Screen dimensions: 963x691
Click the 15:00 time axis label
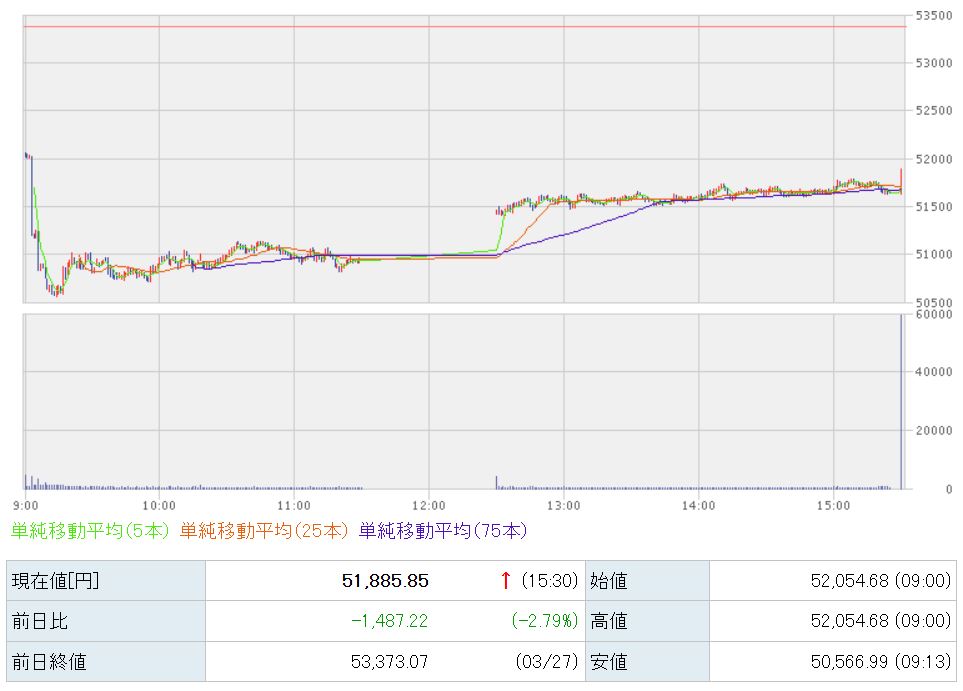tap(833, 505)
